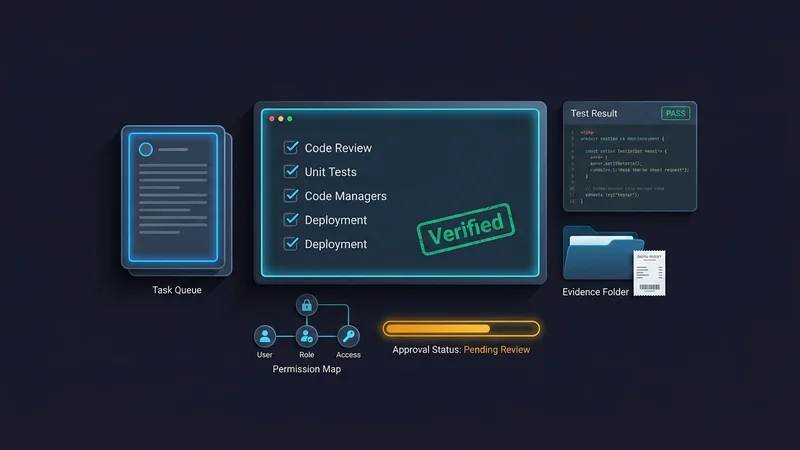Viewport: 800px width, 450px height.
Task: Open the Task Queue document stack
Action: click(x=177, y=200)
